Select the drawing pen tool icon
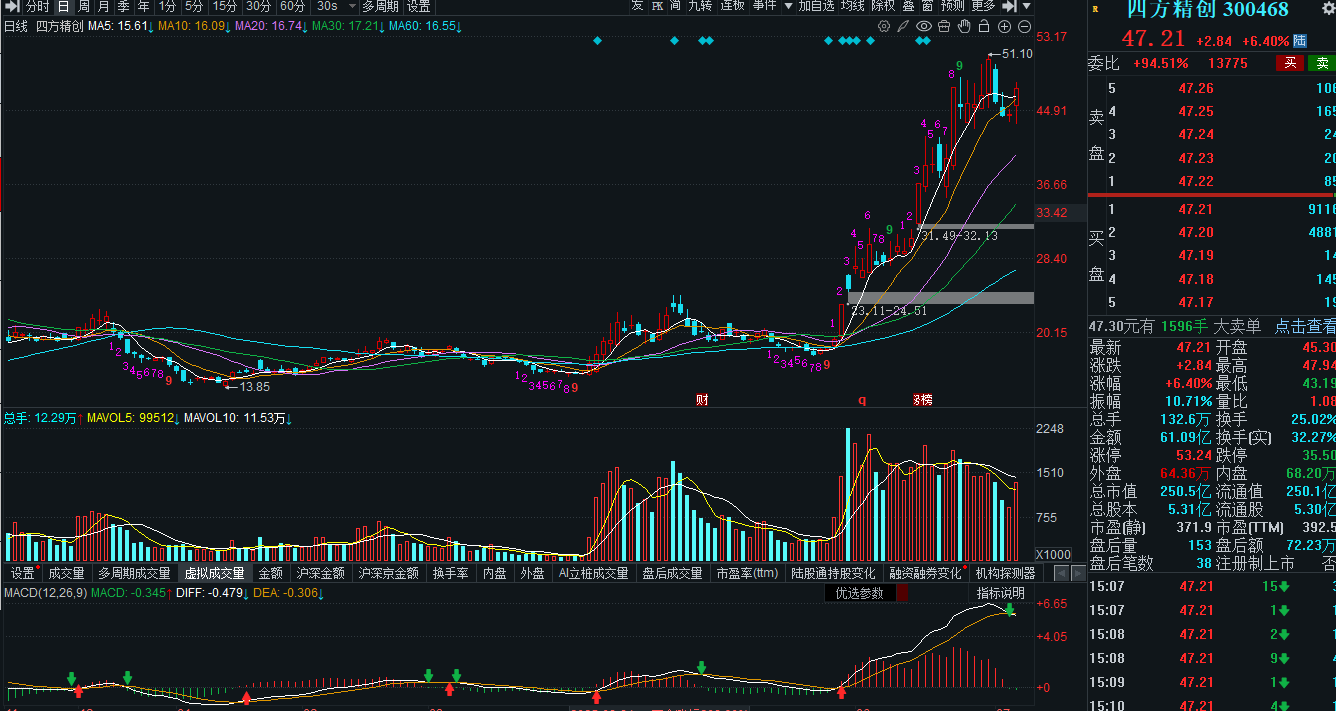The height and width of the screenshot is (711, 1336). (904, 26)
